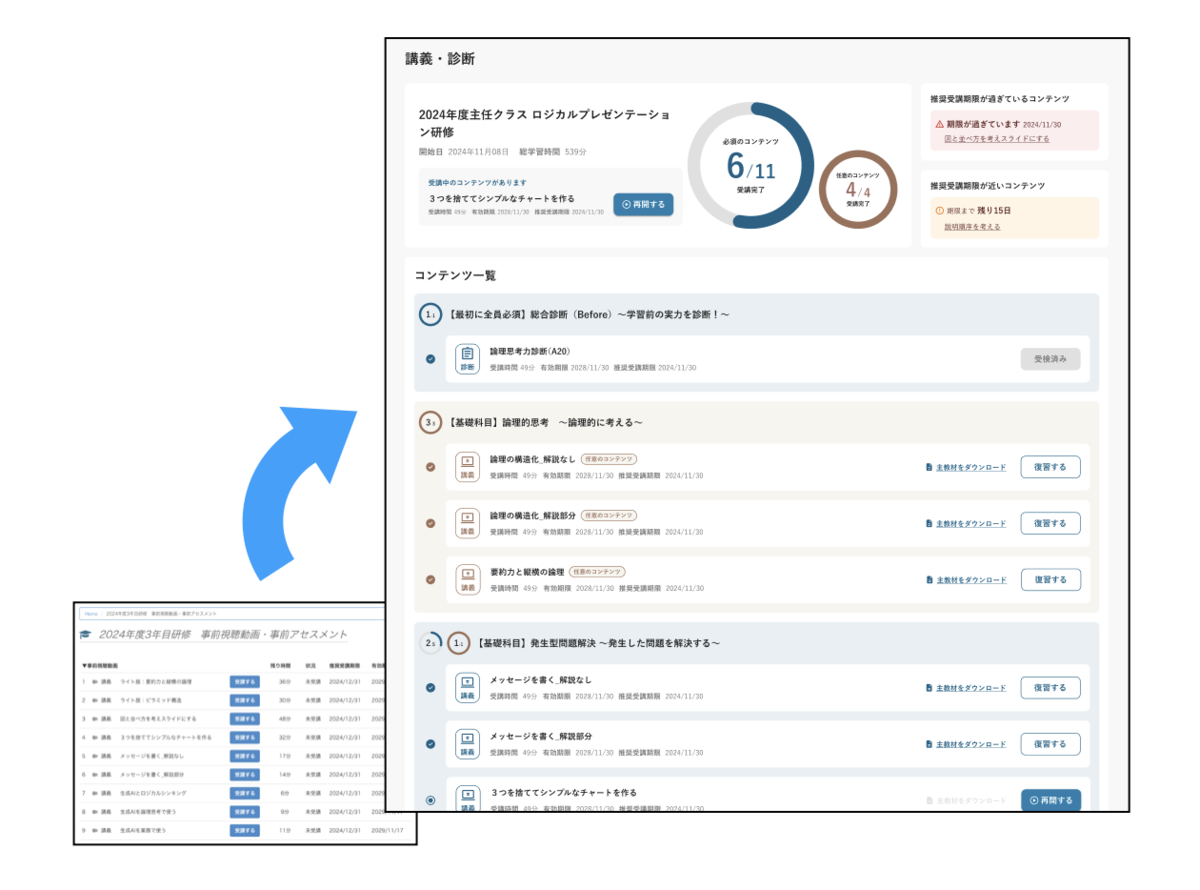
Task: Click video icon in row 9 of small window
Action: 94,829
